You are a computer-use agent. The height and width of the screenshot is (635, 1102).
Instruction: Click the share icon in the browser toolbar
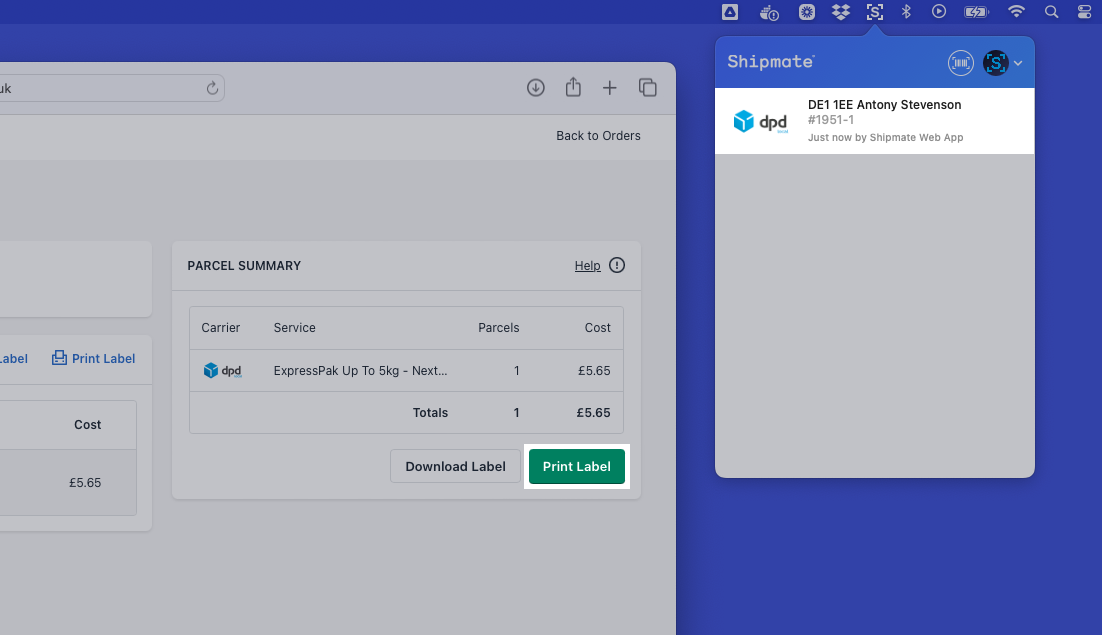pos(573,88)
